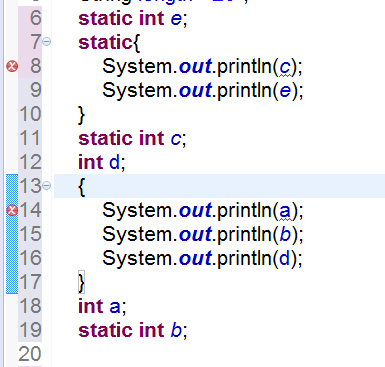Click the System.out.println(d) statement
The width and height of the screenshot is (385, 367).
[x=203, y=259]
